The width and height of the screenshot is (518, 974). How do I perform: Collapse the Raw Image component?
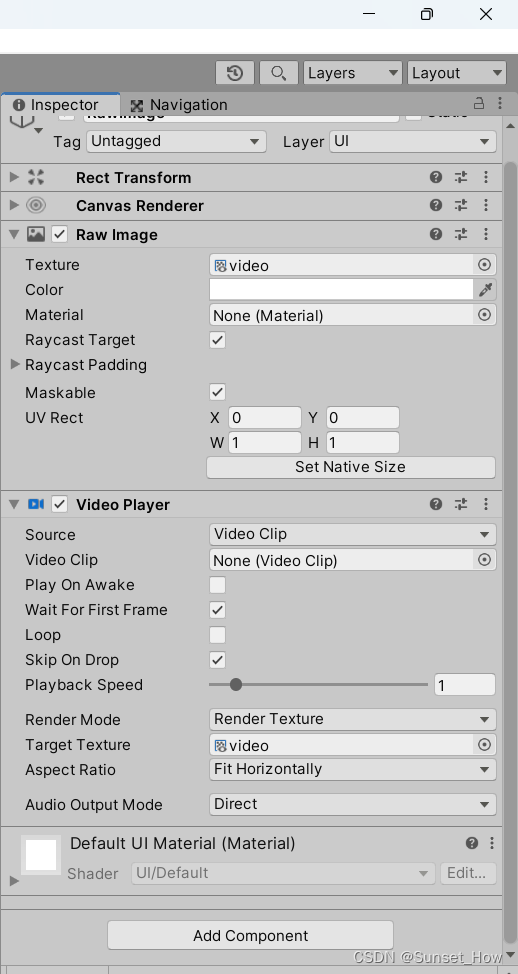click(15, 234)
